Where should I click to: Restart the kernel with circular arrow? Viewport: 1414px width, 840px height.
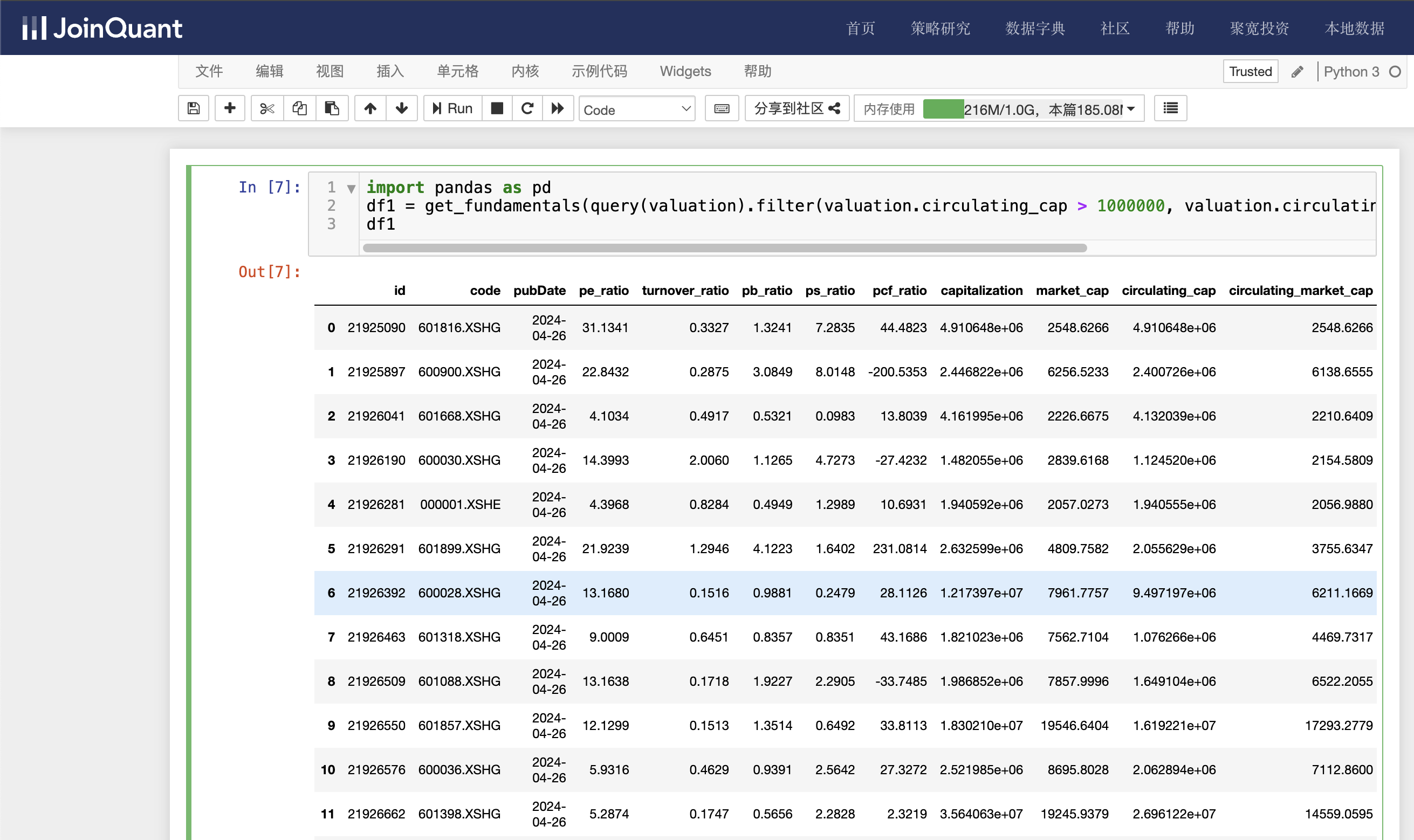(527, 108)
